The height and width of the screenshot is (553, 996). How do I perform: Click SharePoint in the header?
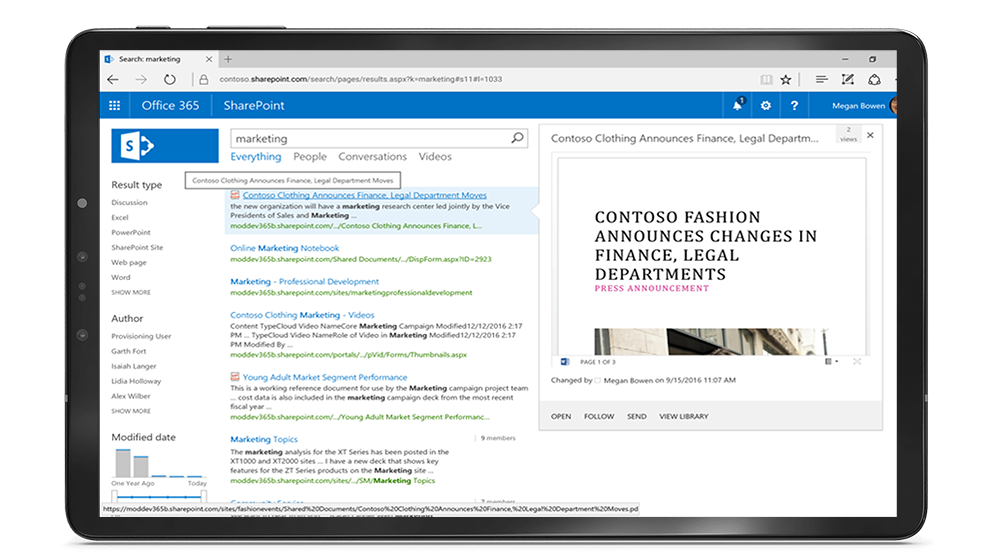point(254,105)
